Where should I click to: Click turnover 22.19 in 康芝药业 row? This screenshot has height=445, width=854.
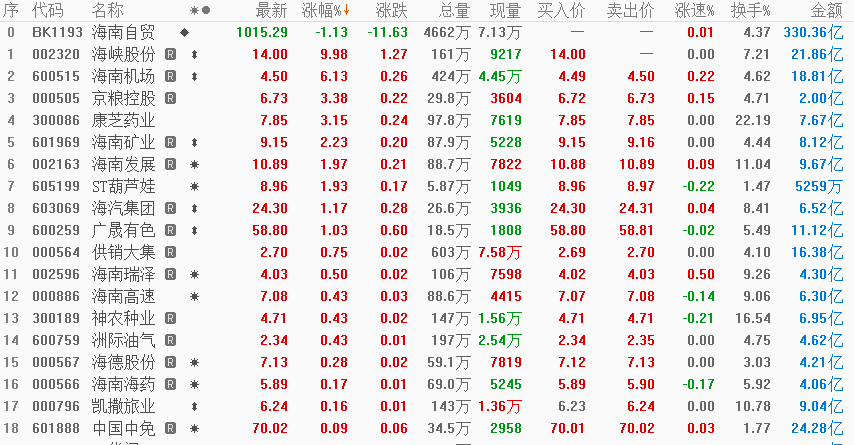click(x=753, y=120)
